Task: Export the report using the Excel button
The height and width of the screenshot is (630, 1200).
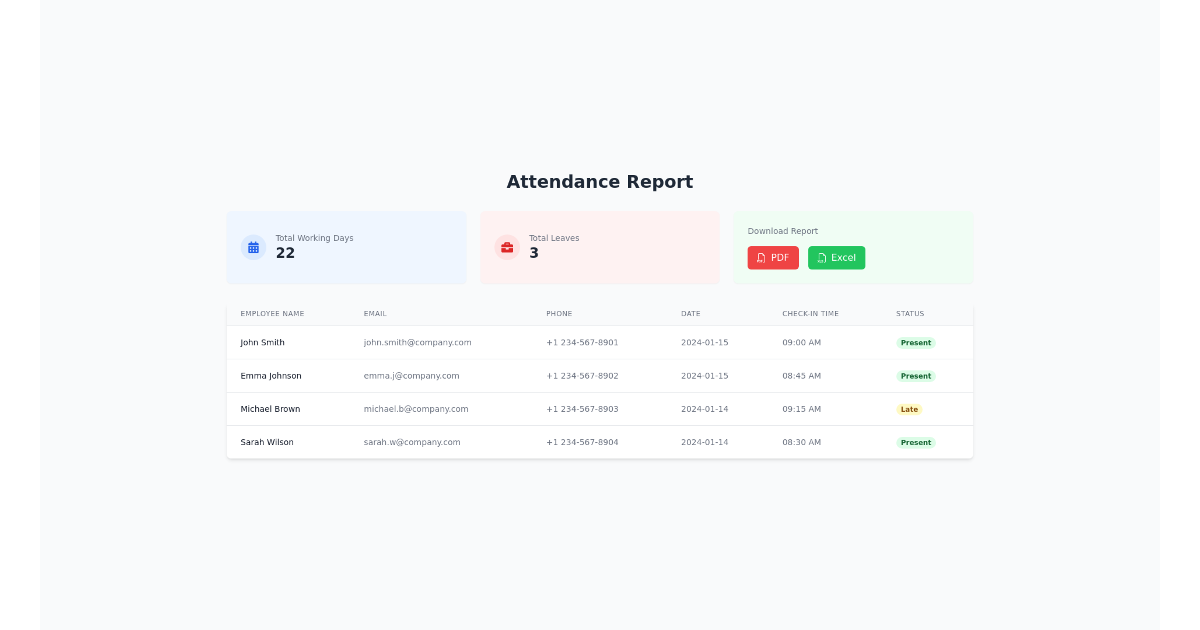Action: tap(836, 257)
